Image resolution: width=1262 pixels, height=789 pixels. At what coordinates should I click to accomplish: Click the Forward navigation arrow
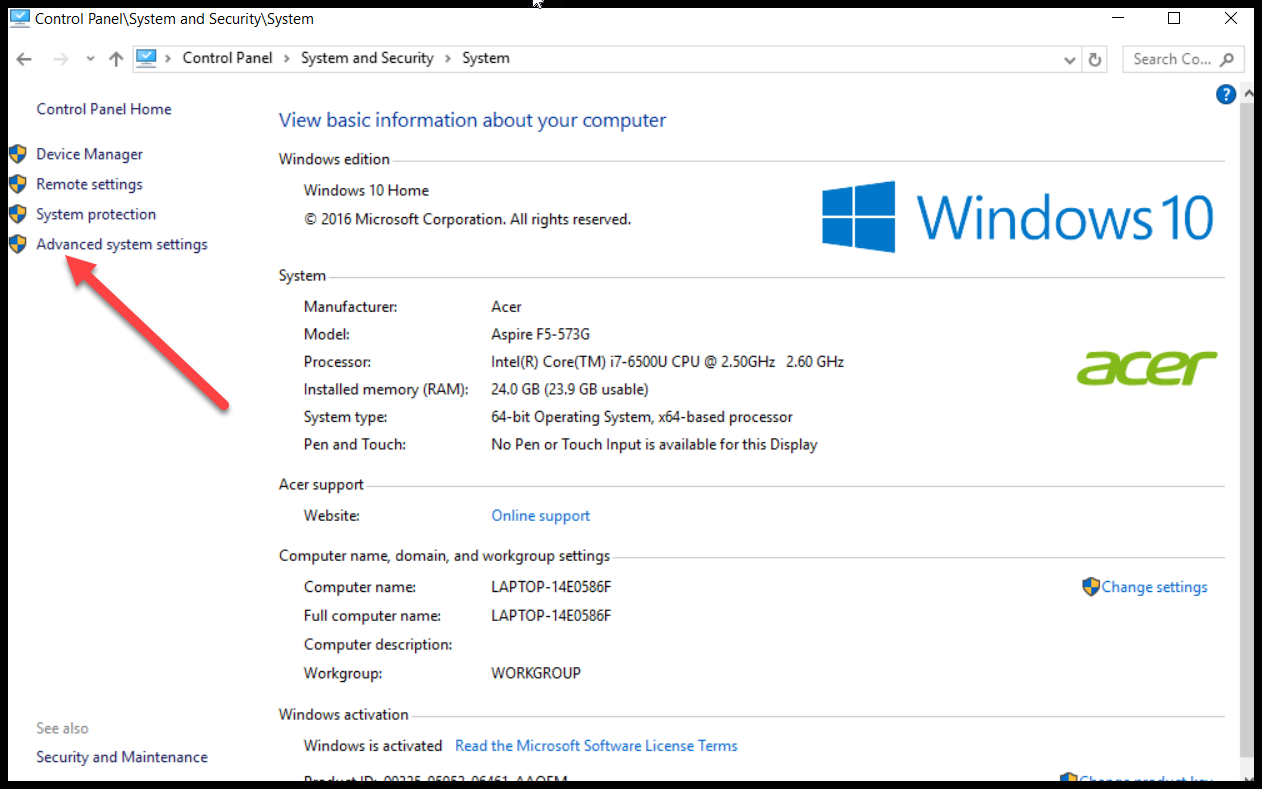tap(60, 59)
